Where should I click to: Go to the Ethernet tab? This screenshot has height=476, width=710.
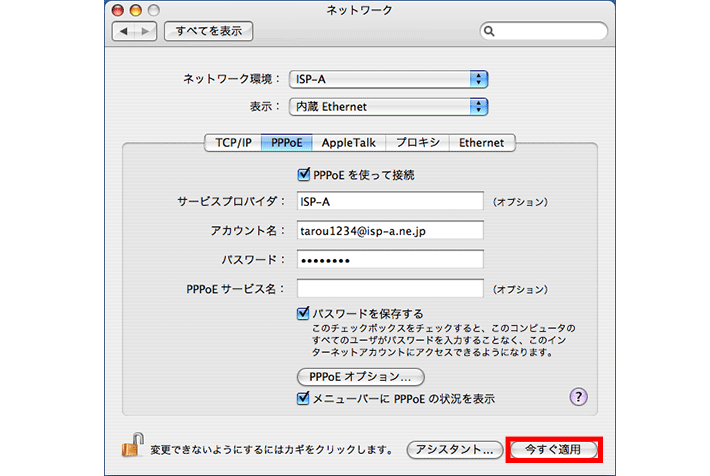pos(482,142)
